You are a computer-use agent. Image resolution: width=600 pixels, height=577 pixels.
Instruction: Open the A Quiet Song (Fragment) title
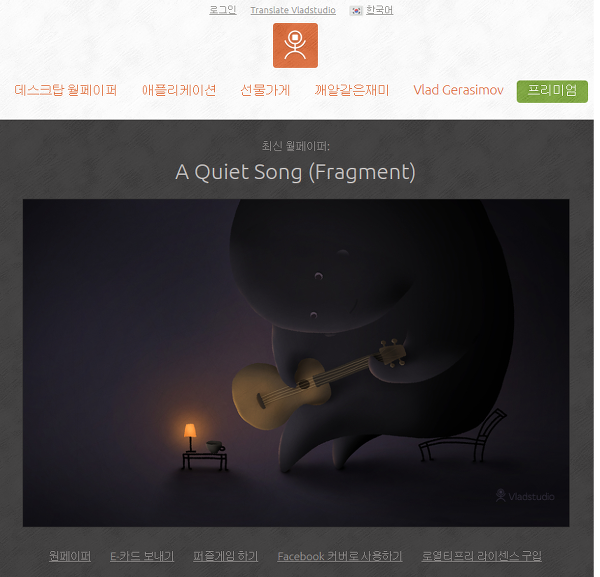click(x=295, y=172)
